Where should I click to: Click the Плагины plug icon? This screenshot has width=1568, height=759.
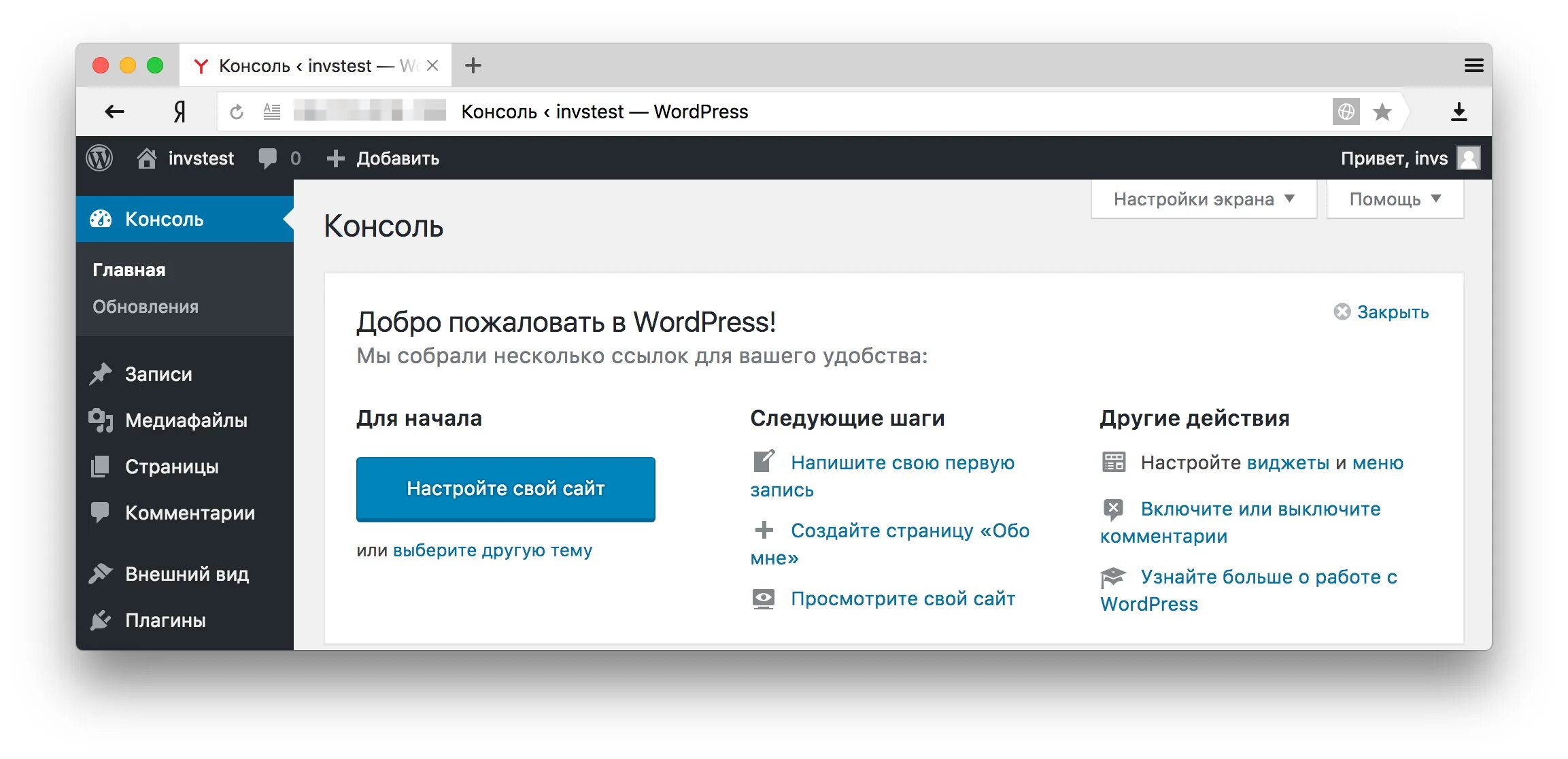pos(101,620)
